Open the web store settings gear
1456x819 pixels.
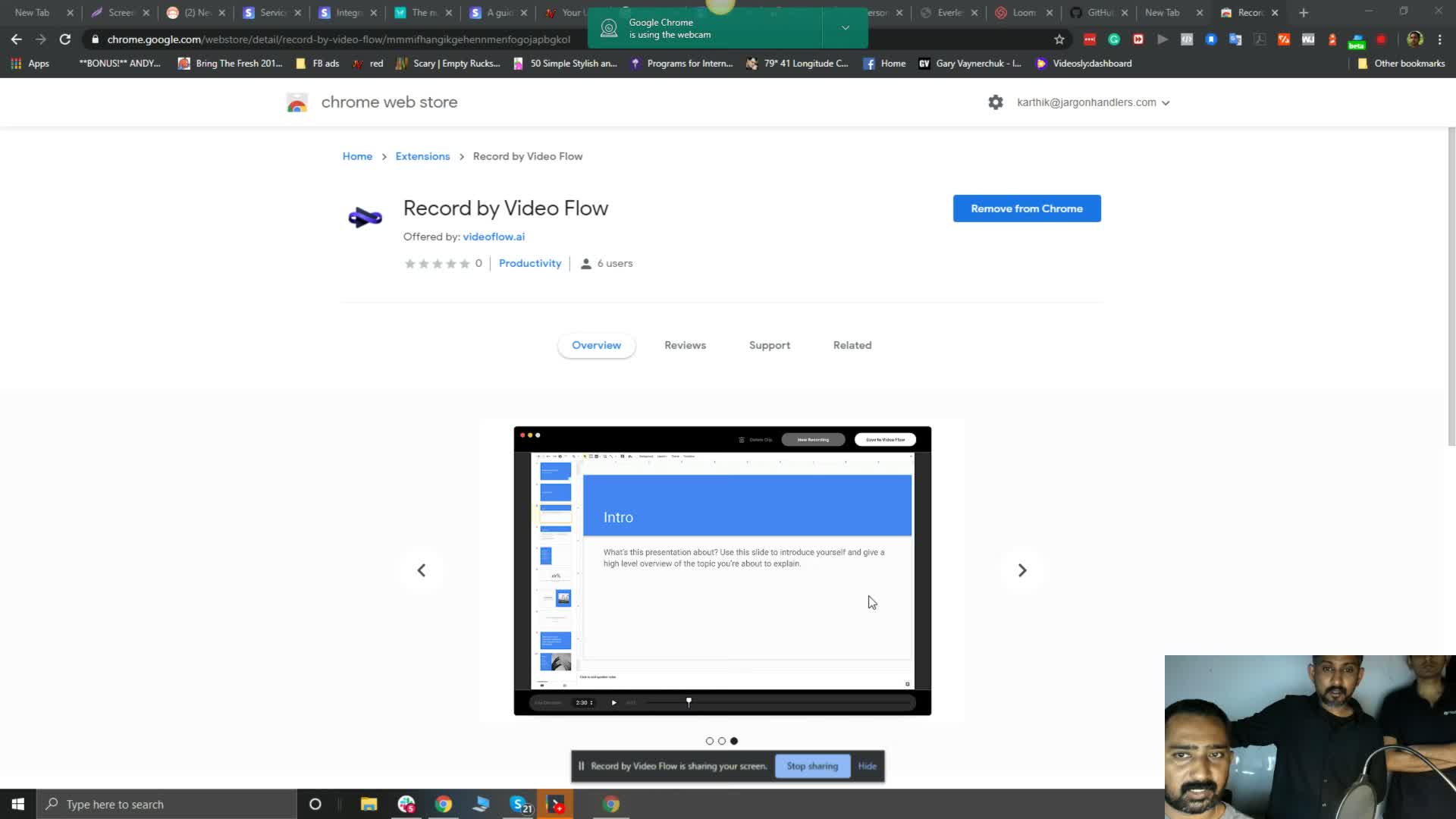point(996,102)
